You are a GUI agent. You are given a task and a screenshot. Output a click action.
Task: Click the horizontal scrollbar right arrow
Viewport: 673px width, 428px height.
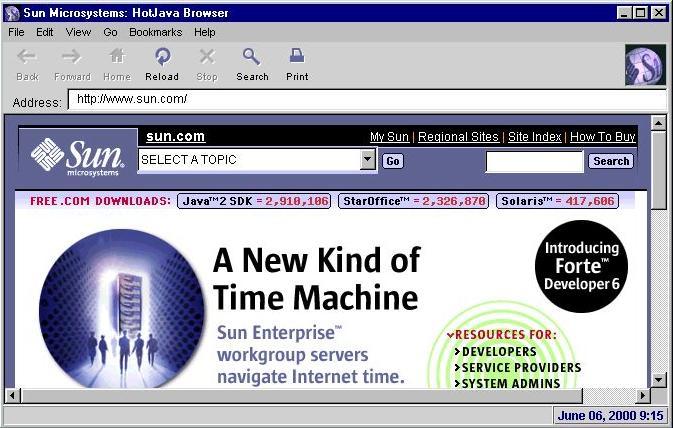click(643, 395)
